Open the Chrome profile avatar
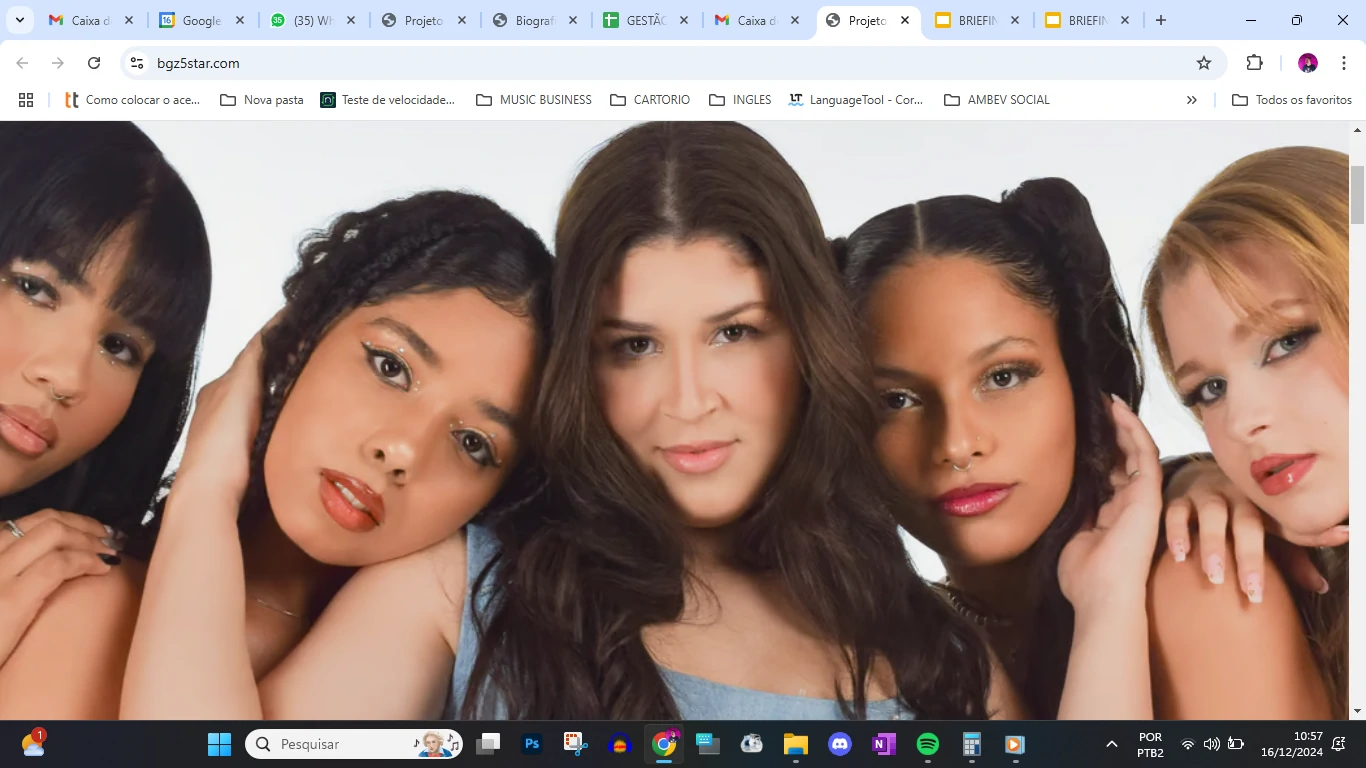 point(1308,63)
